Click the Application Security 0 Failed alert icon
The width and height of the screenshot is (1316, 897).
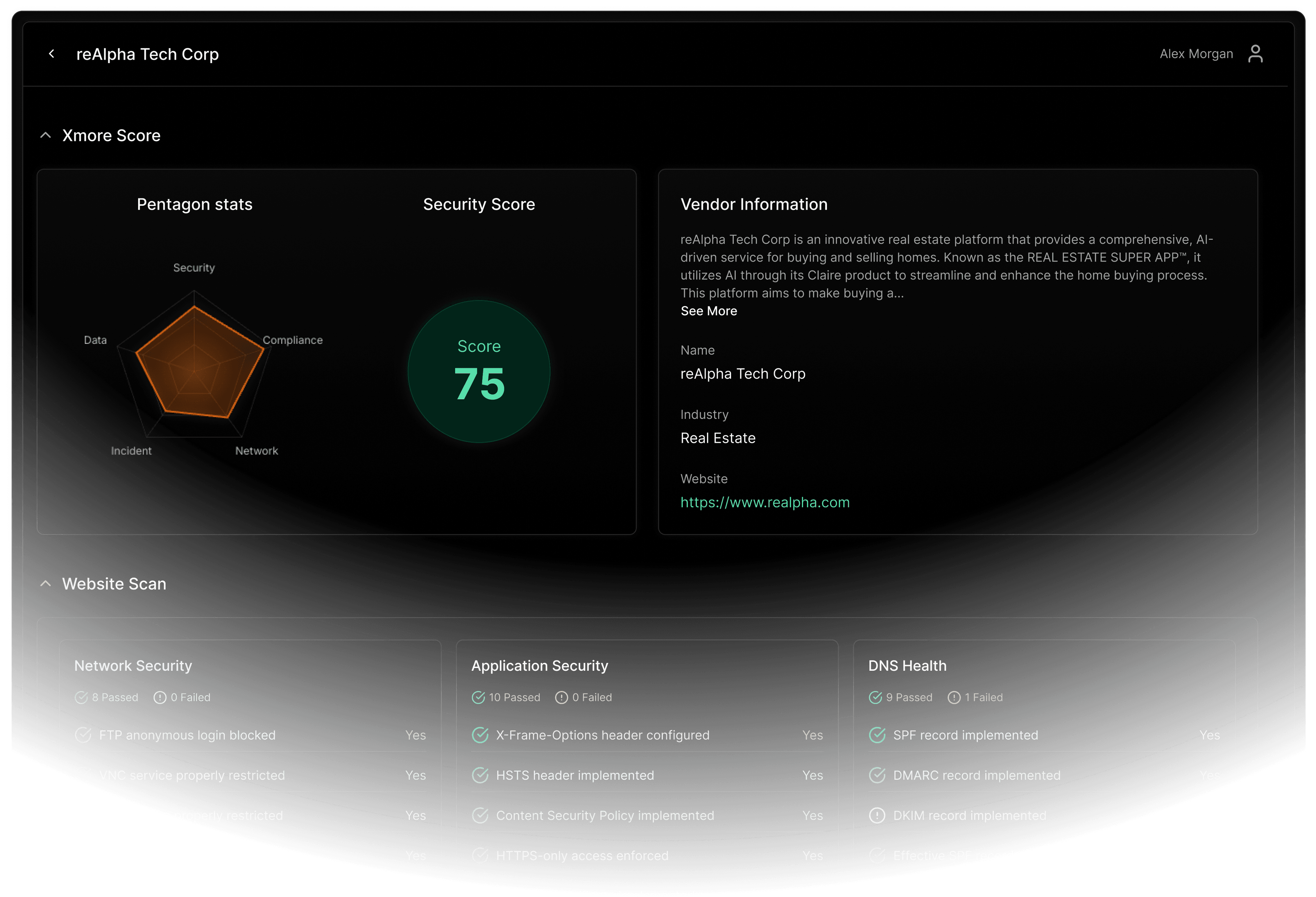(562, 698)
